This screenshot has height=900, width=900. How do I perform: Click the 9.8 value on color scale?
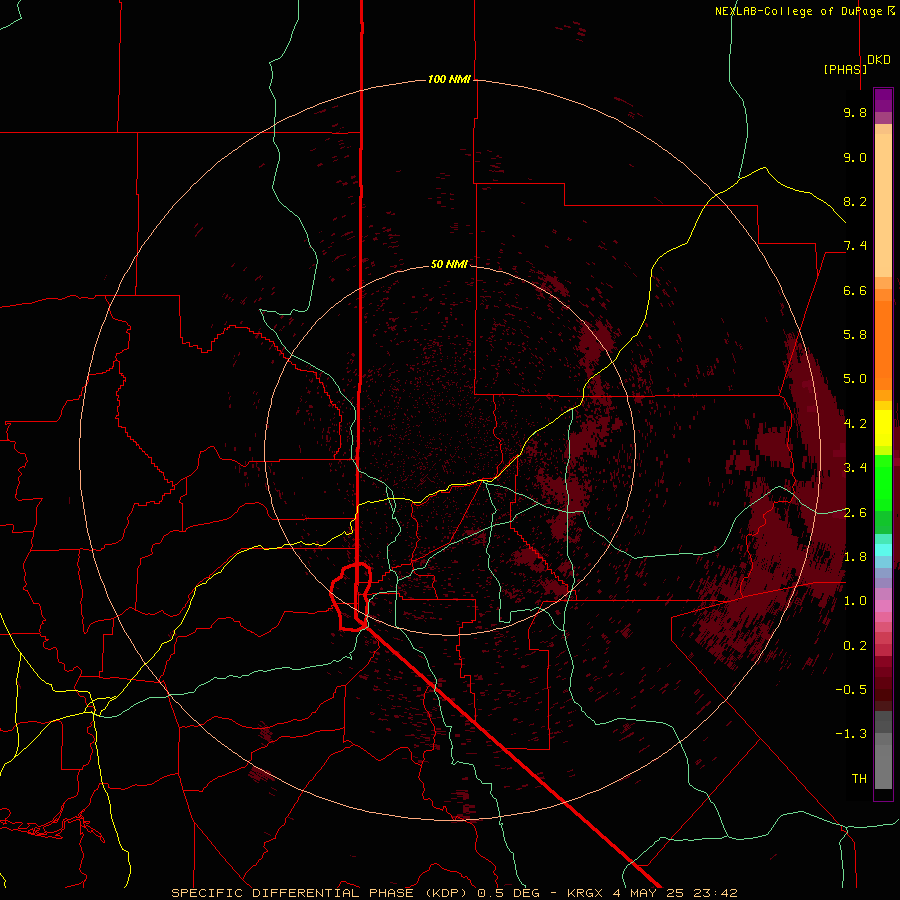pyautogui.click(x=855, y=112)
